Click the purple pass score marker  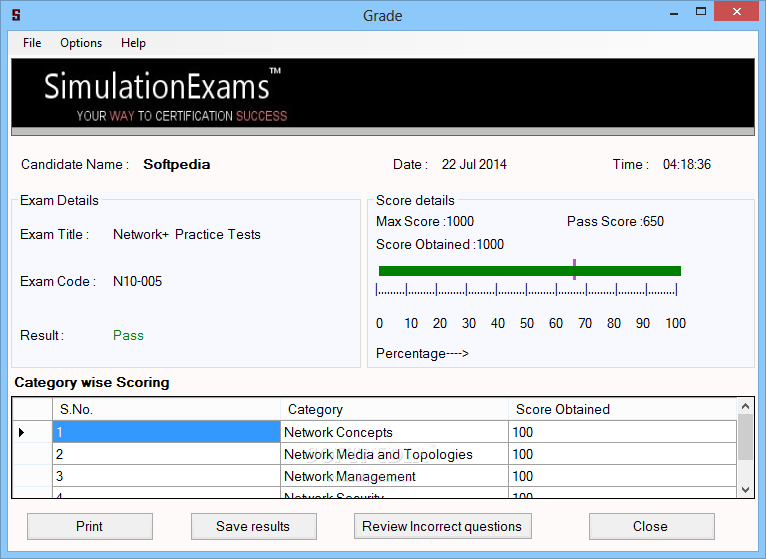point(574,269)
